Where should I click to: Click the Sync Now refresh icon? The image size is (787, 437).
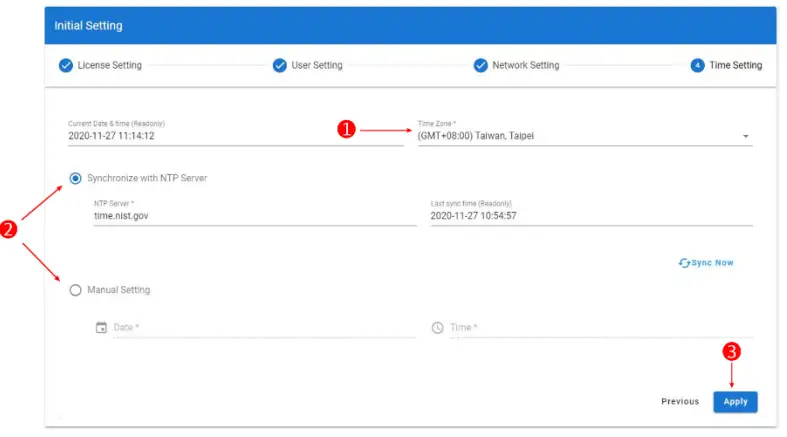(684, 263)
